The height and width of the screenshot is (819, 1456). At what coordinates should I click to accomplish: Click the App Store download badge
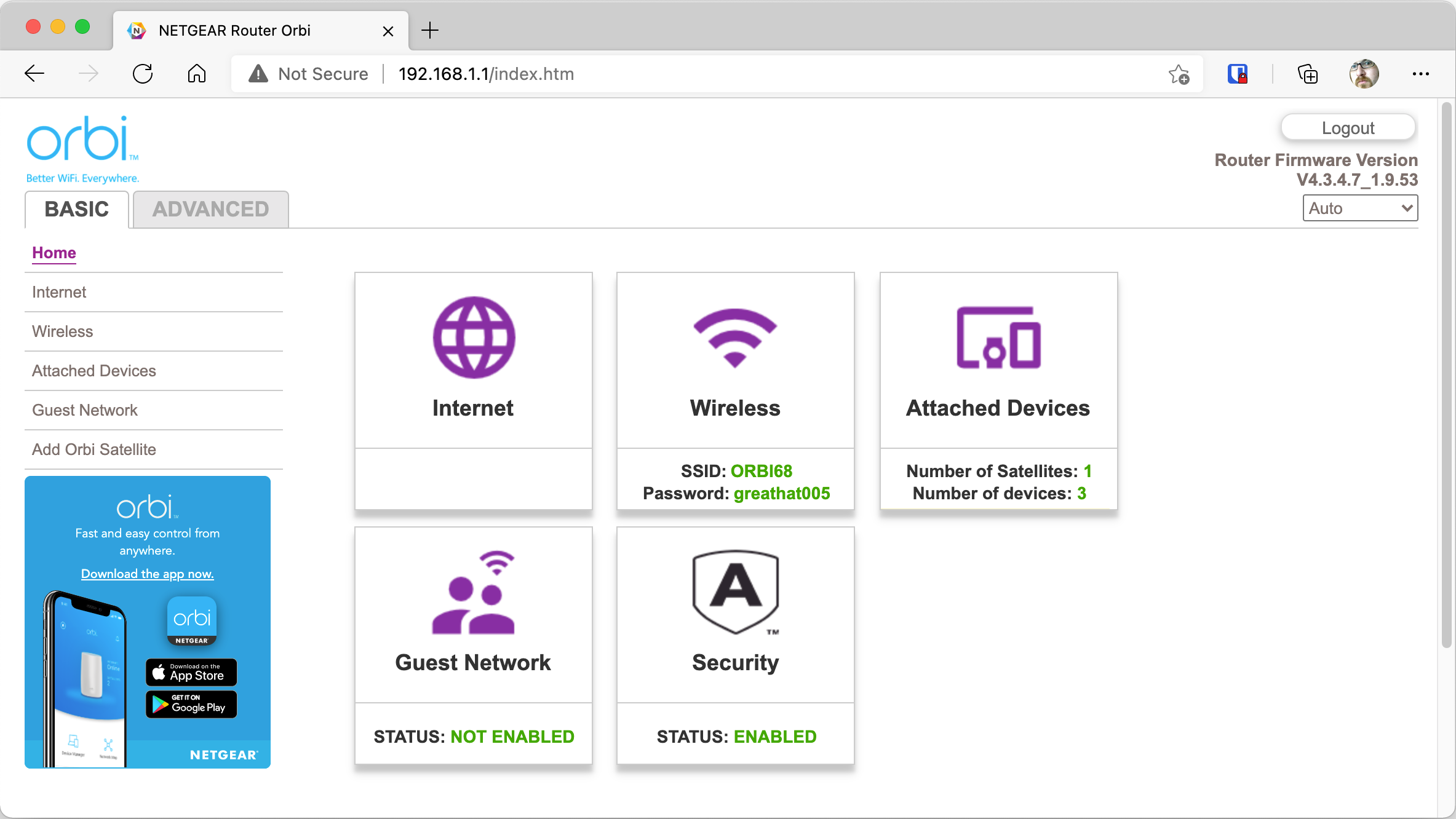click(191, 672)
